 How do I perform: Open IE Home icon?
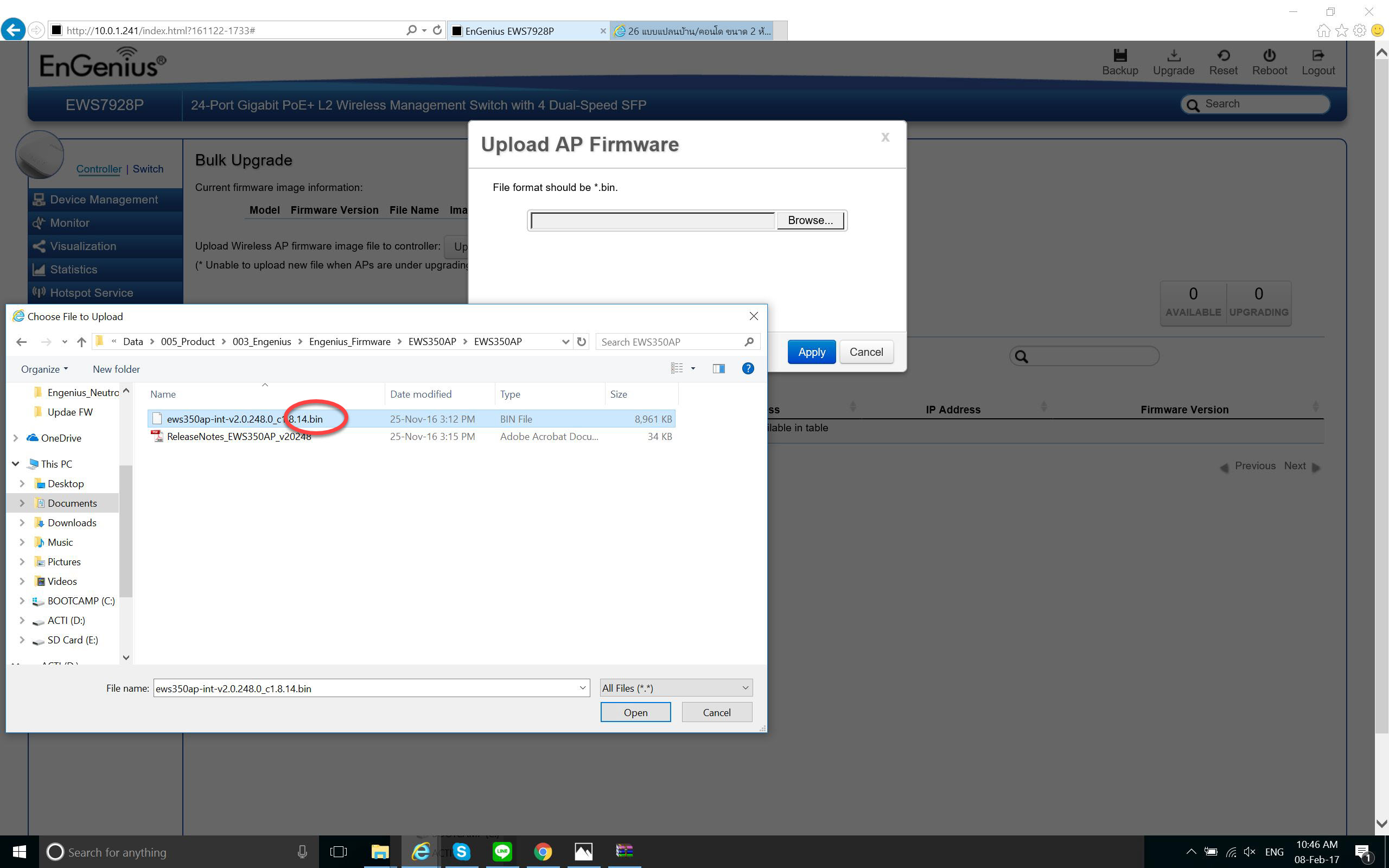point(1323,30)
